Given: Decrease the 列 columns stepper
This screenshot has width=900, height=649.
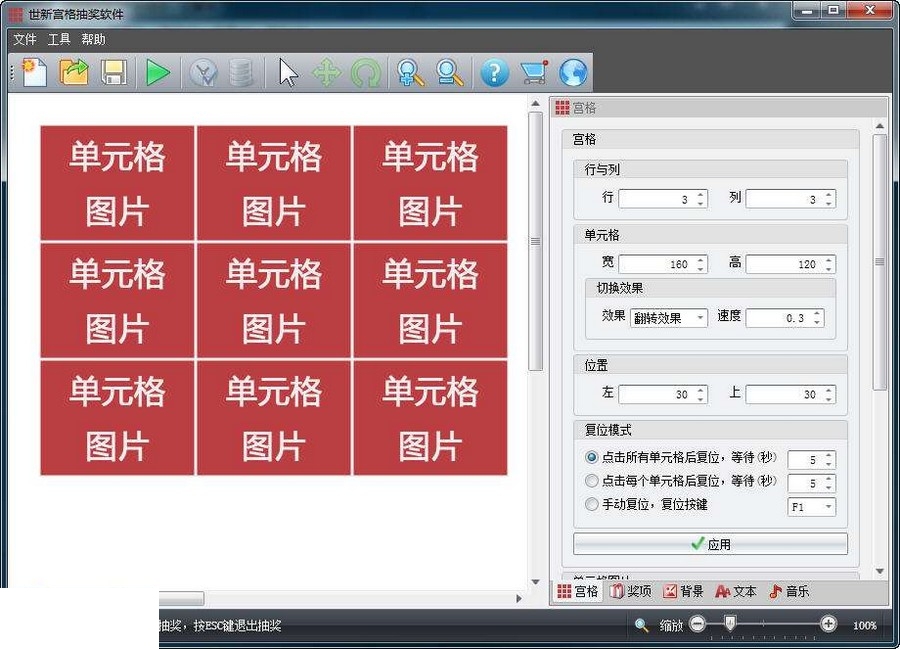Looking at the screenshot, I should coord(829,203).
